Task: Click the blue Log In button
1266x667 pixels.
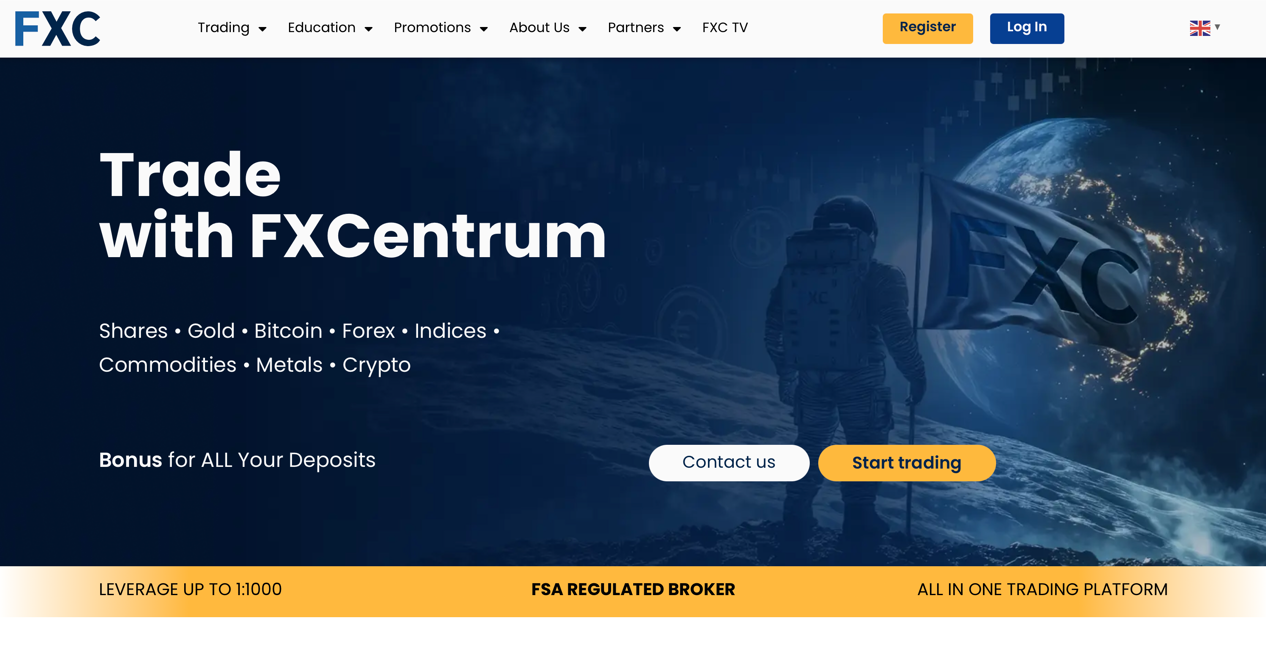Action: (1027, 28)
